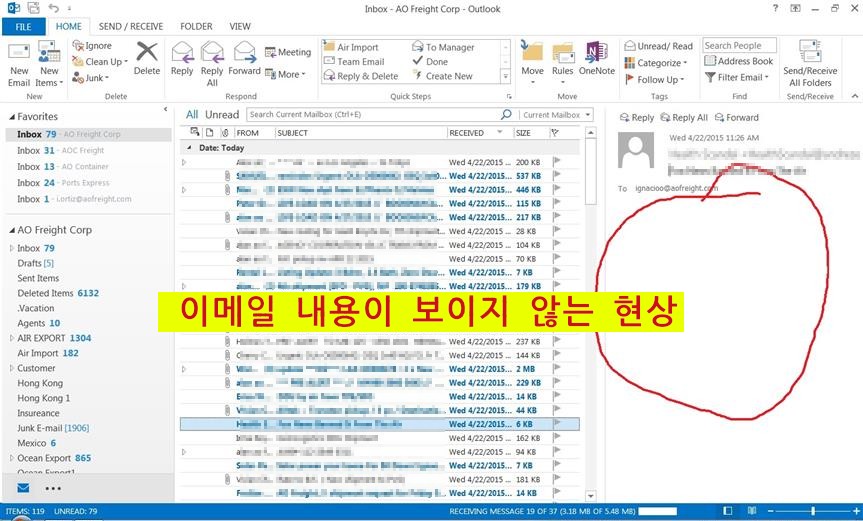Run the To Manager quick step
This screenshot has width=863, height=521.
tap(443, 47)
